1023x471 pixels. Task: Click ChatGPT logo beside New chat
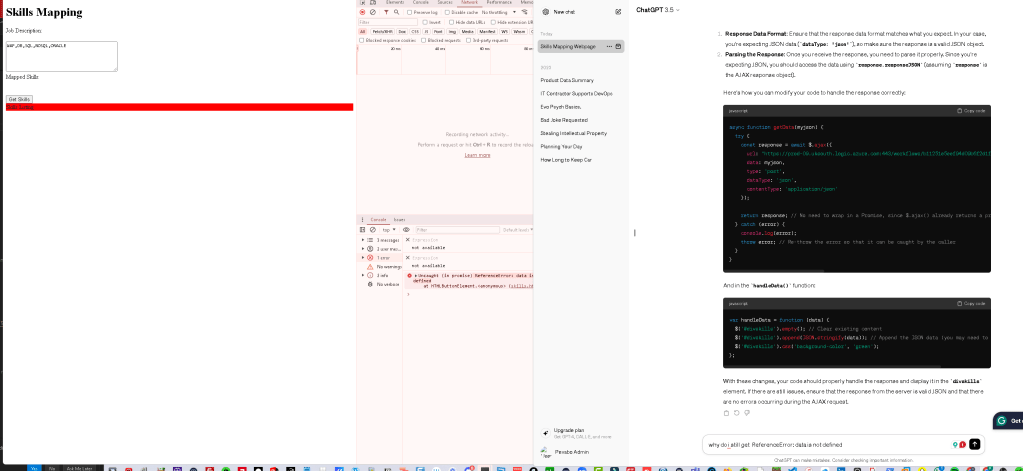[x=545, y=12]
